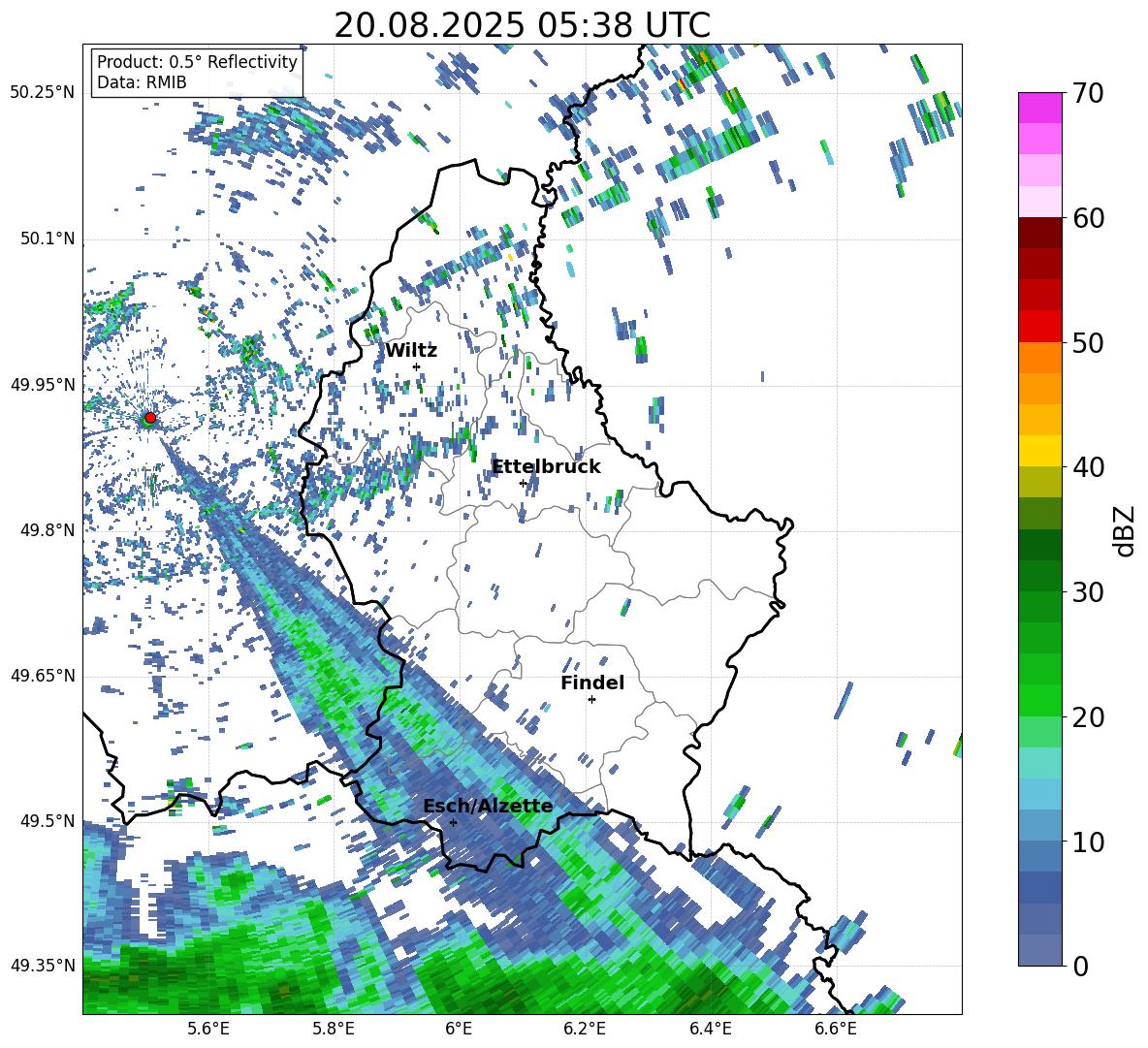Viewport: 1148px width, 1048px height.
Task: Click the colorbar tick value 20
Action: tap(1088, 717)
